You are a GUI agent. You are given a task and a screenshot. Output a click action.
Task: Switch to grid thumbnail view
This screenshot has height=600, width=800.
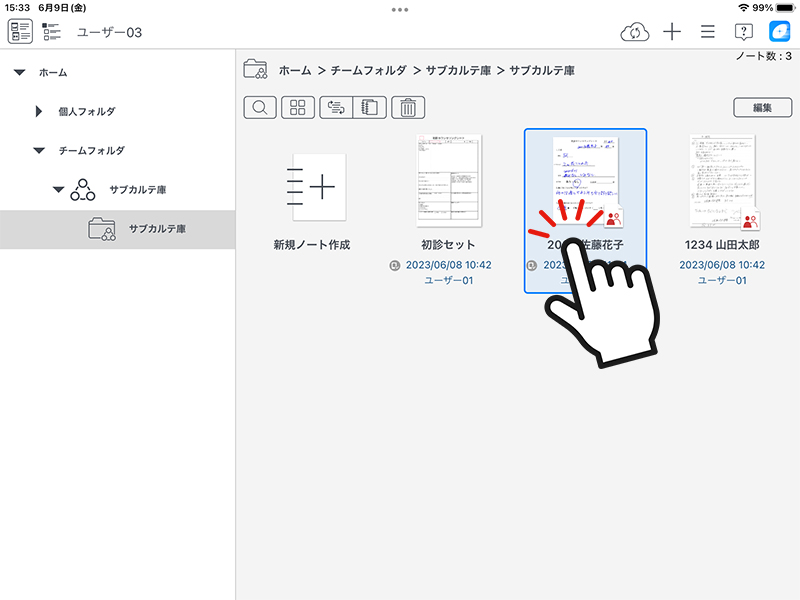pyautogui.click(x=298, y=108)
